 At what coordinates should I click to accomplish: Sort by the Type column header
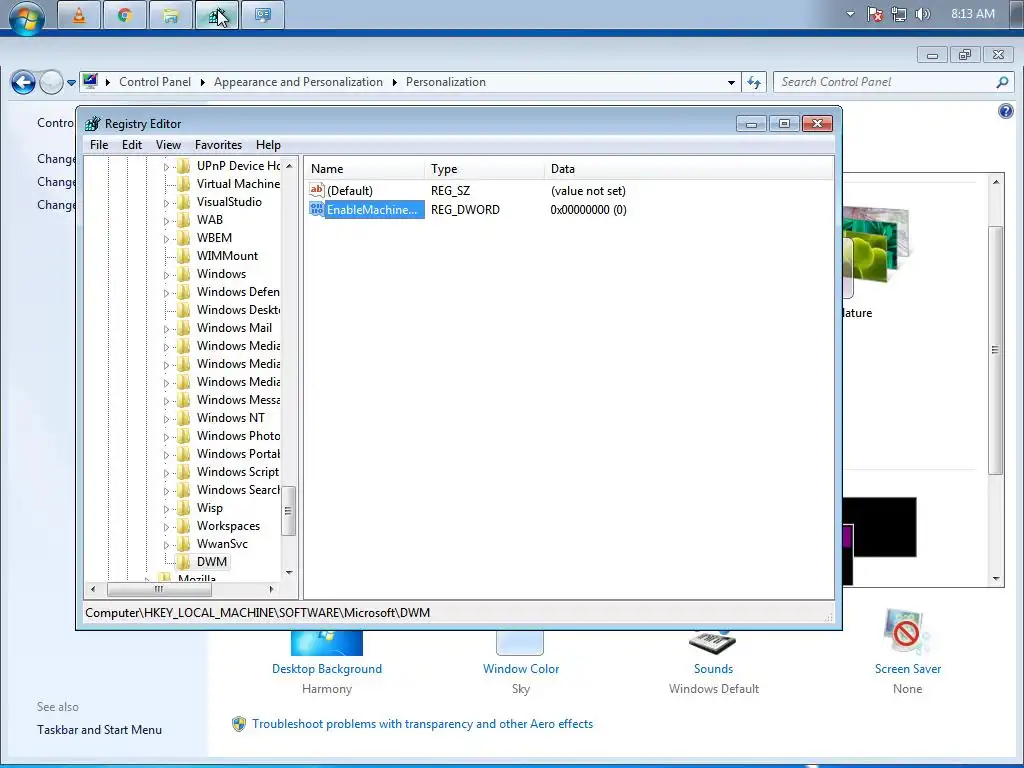pyautogui.click(x=485, y=168)
